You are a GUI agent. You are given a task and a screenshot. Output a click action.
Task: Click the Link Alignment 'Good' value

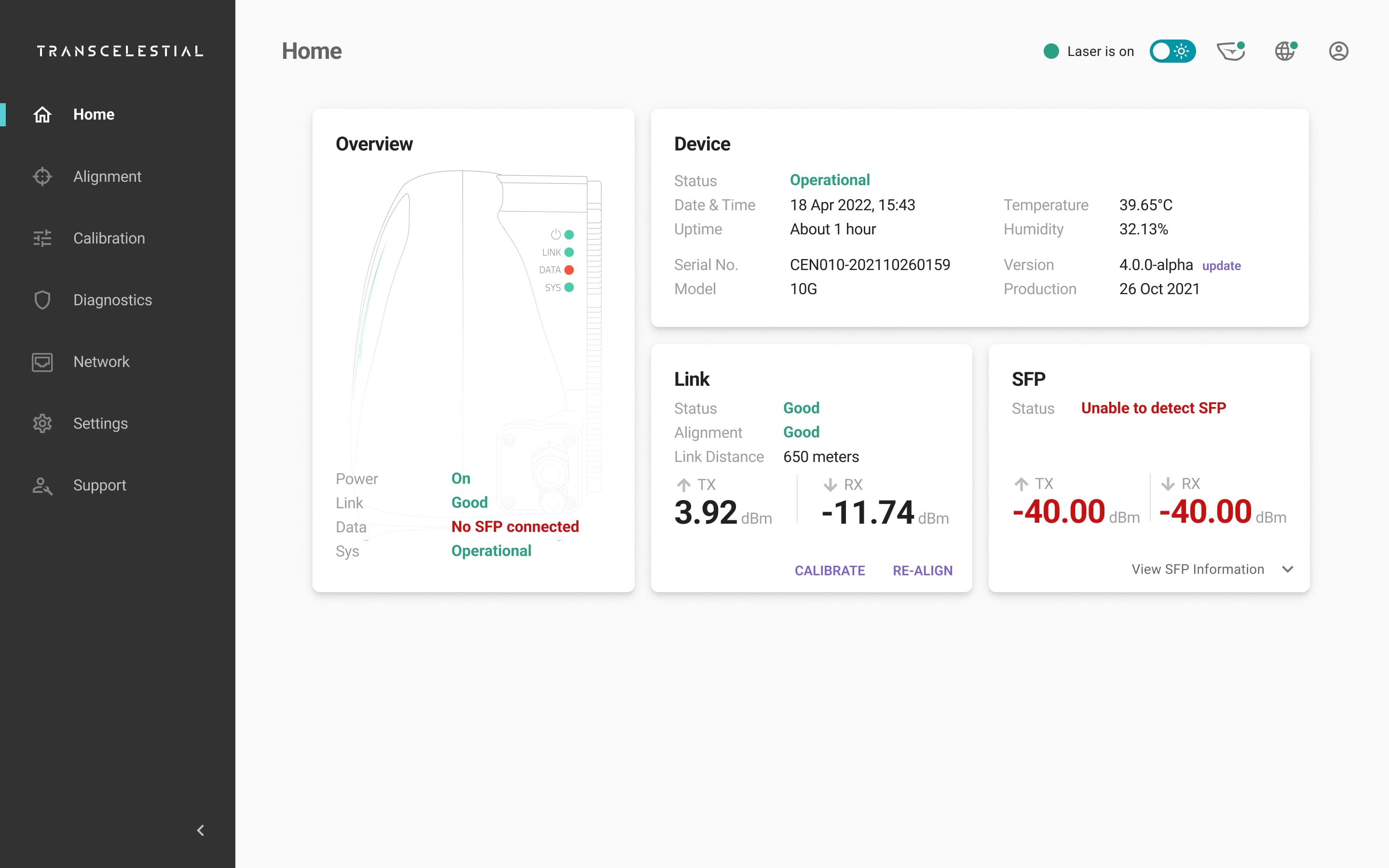[x=801, y=432]
